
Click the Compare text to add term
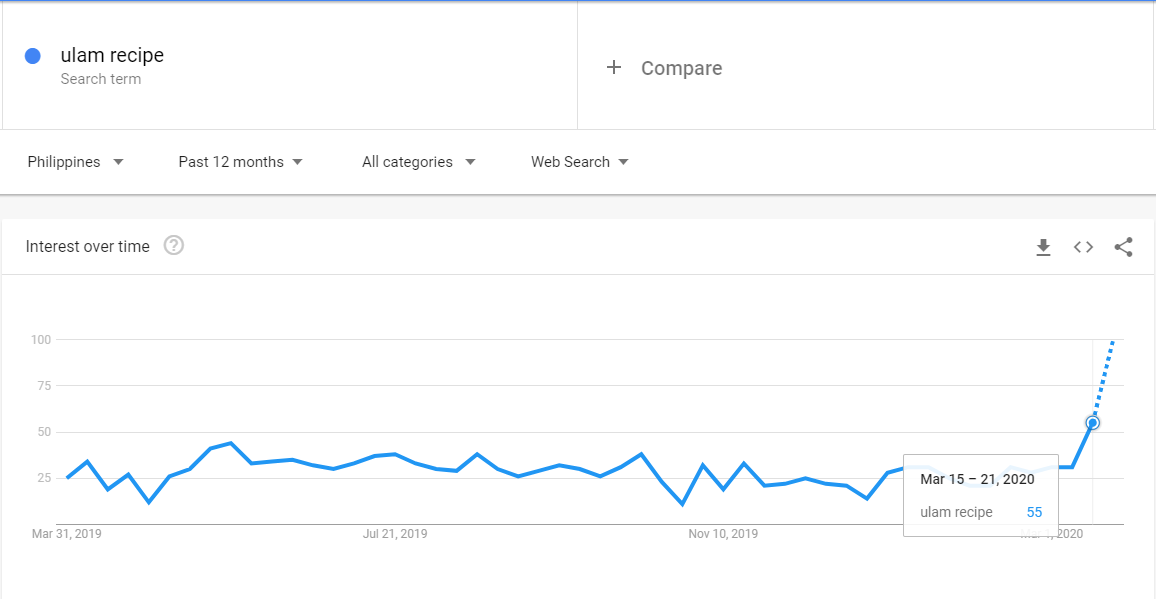click(681, 68)
